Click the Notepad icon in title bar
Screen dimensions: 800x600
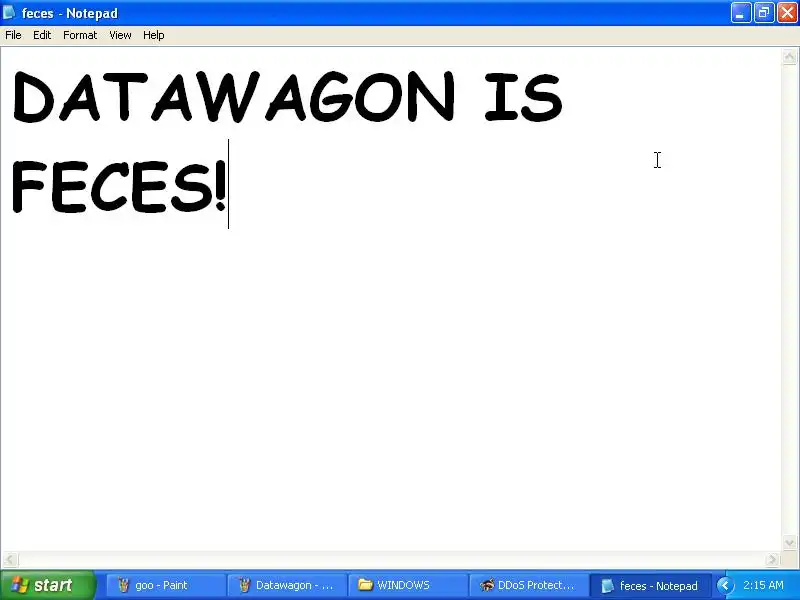click(x=9, y=13)
